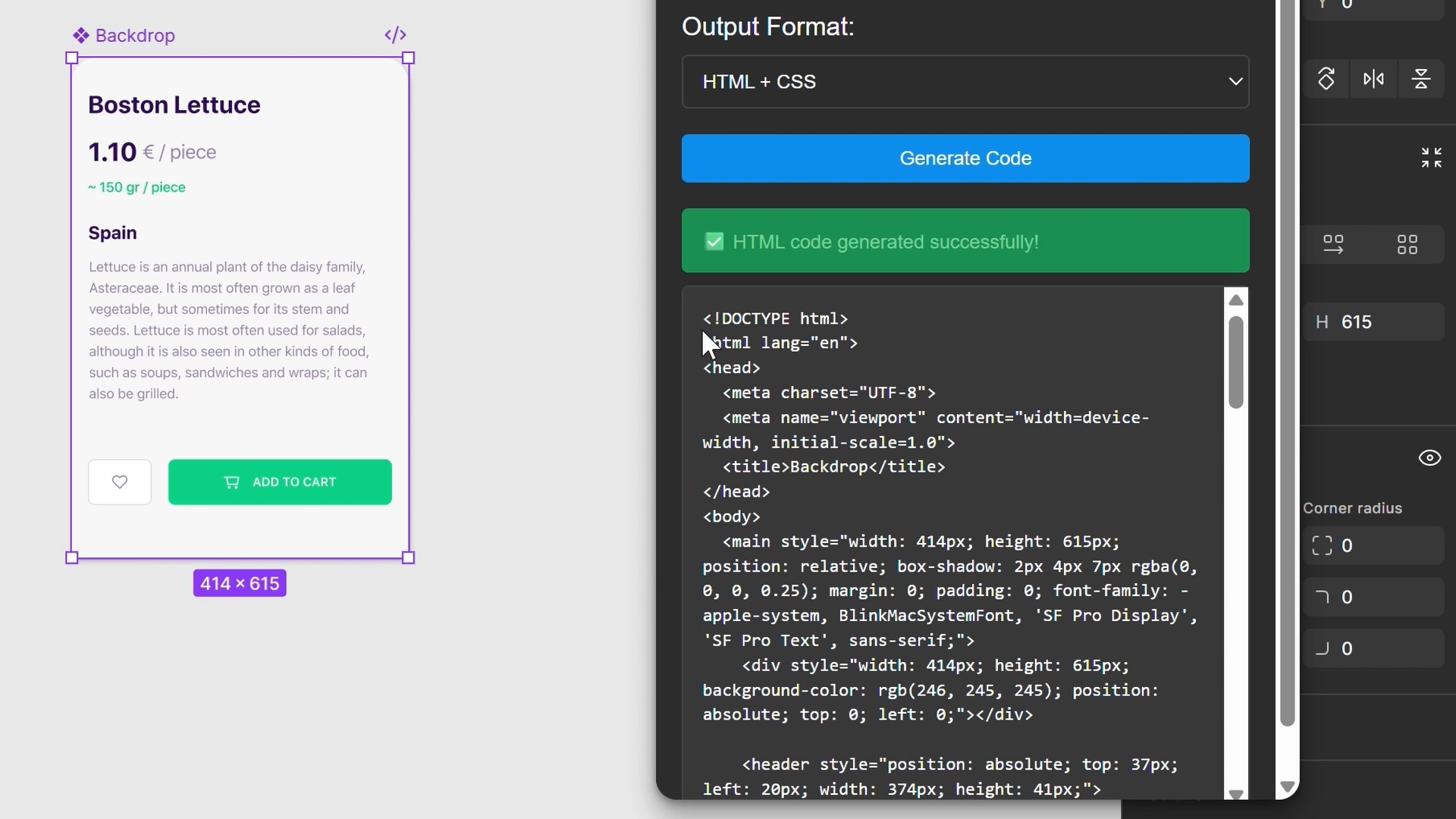This screenshot has width=1456, height=819.
Task: Select the Boston Lettuce title text
Action: pyautogui.click(x=174, y=105)
